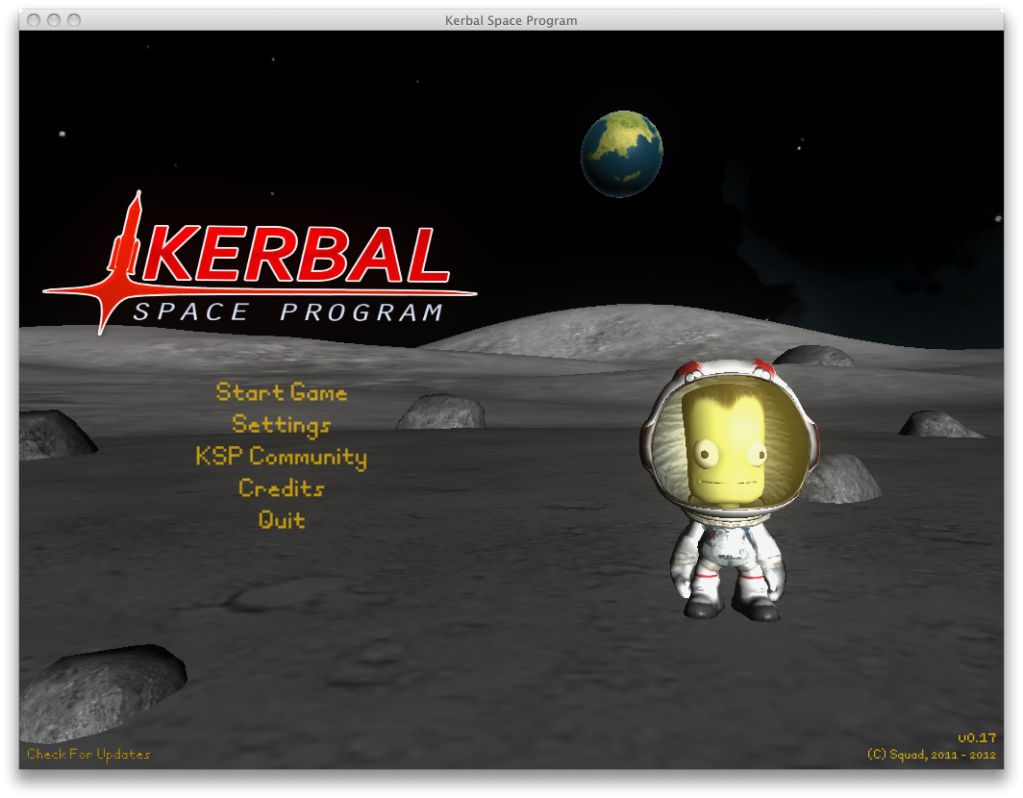This screenshot has width=1023, height=798.
Task: Click the Kerbal astronaut character
Action: click(x=729, y=489)
